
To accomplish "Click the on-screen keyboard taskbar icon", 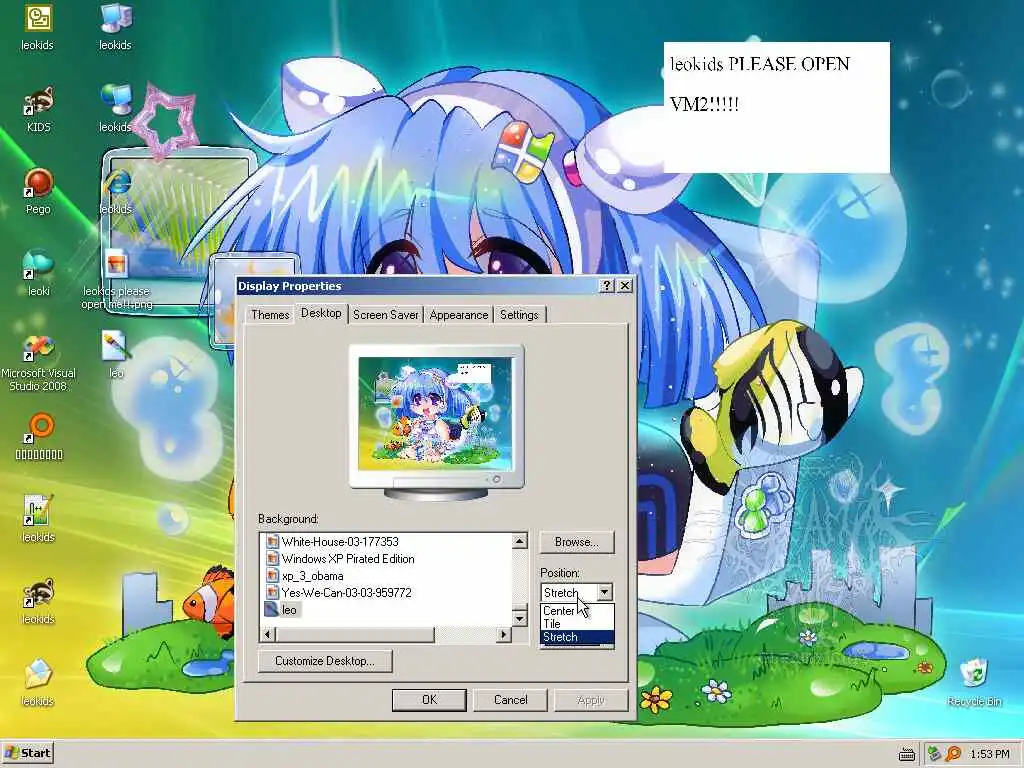I will click(906, 754).
